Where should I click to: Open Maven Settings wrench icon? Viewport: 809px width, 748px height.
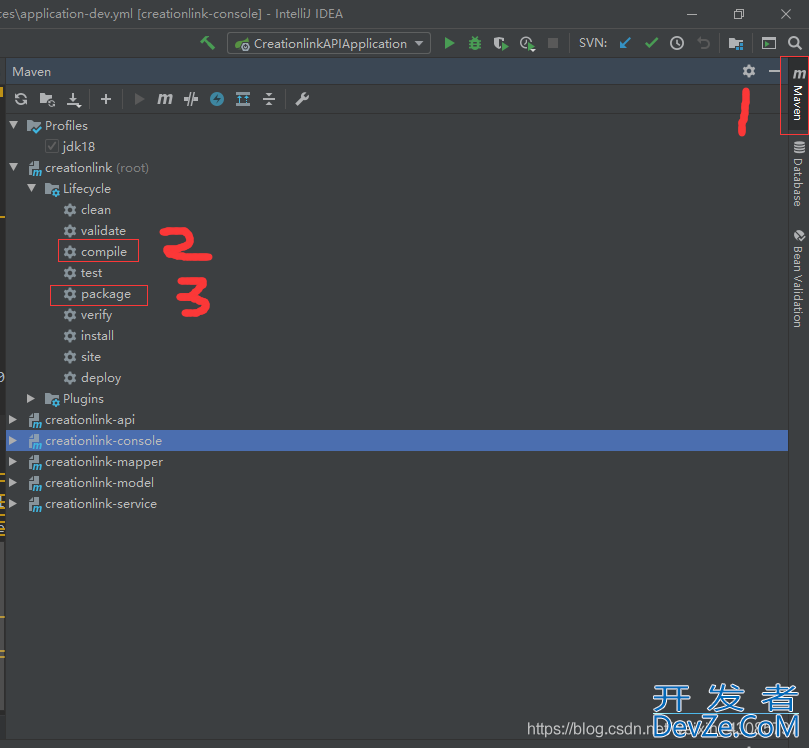tap(302, 99)
